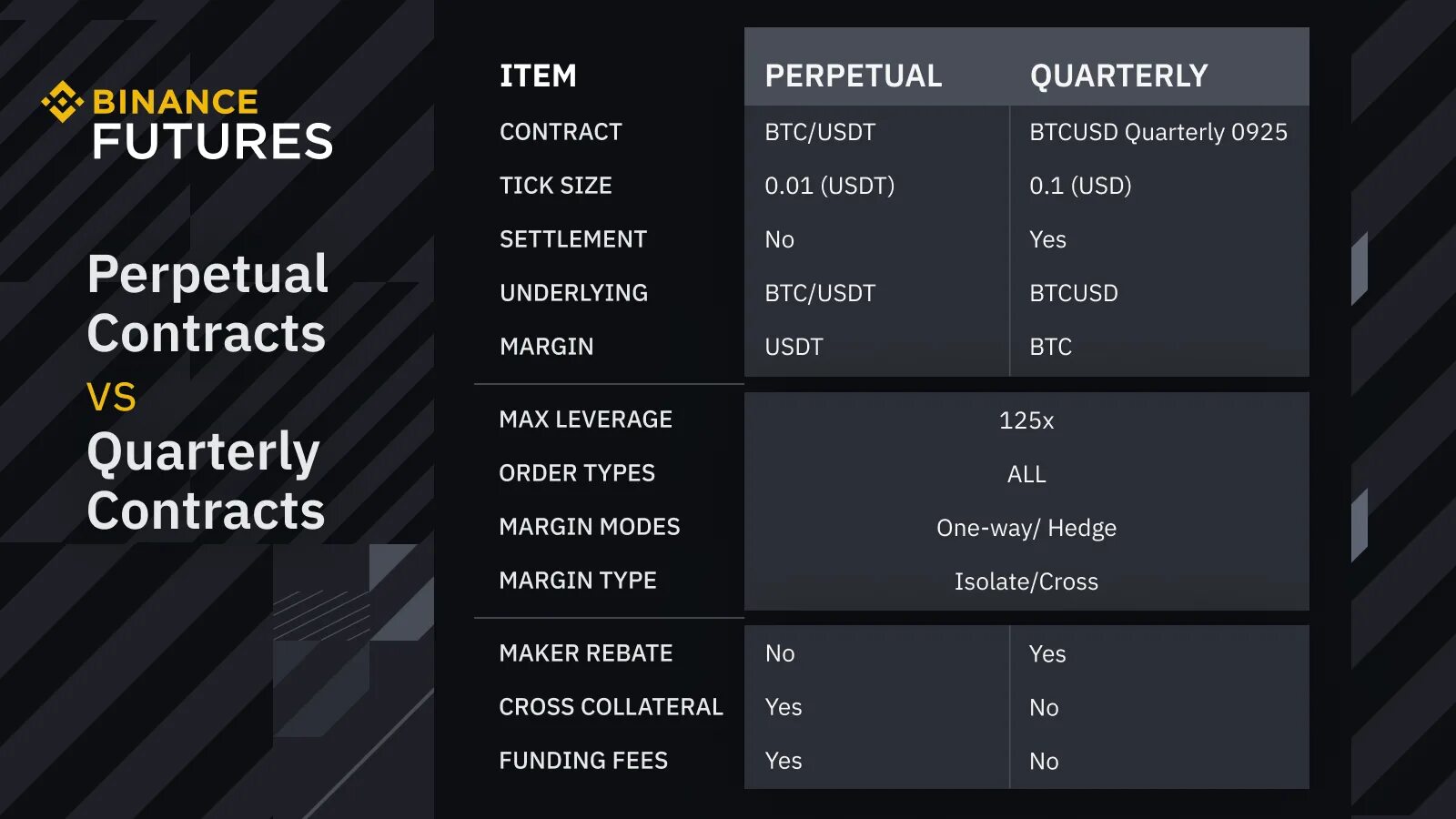Click the CROSS COLLATERAL row label
The width and height of the screenshot is (1456, 819).
611,707
